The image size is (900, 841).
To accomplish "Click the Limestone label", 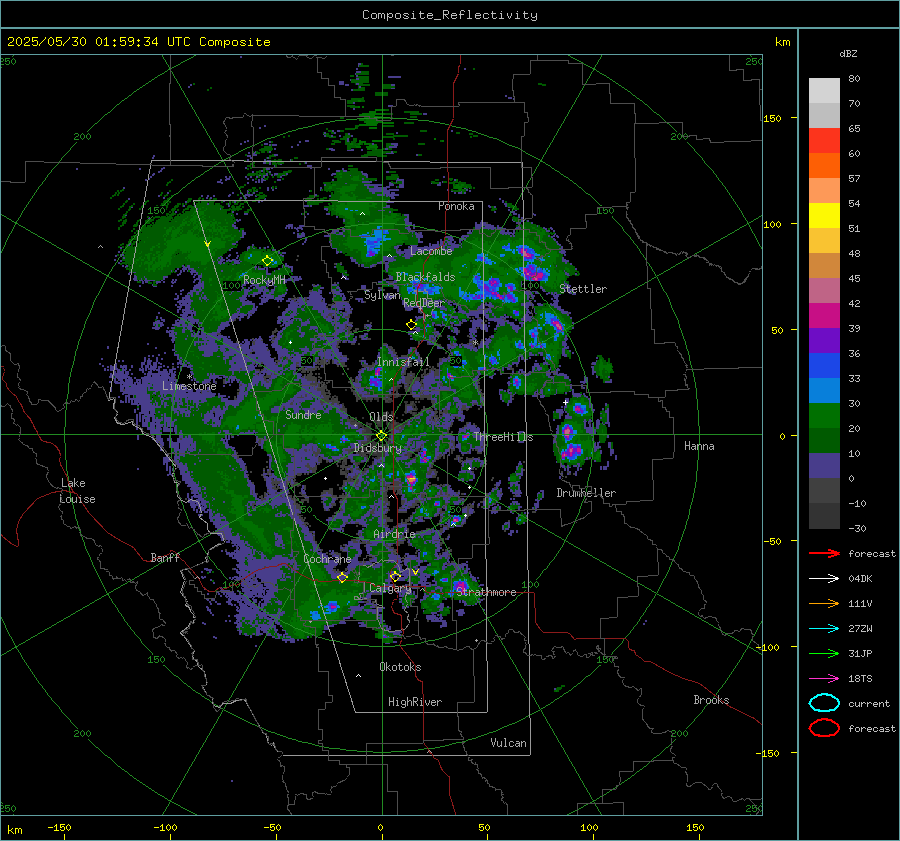I will (x=189, y=386).
